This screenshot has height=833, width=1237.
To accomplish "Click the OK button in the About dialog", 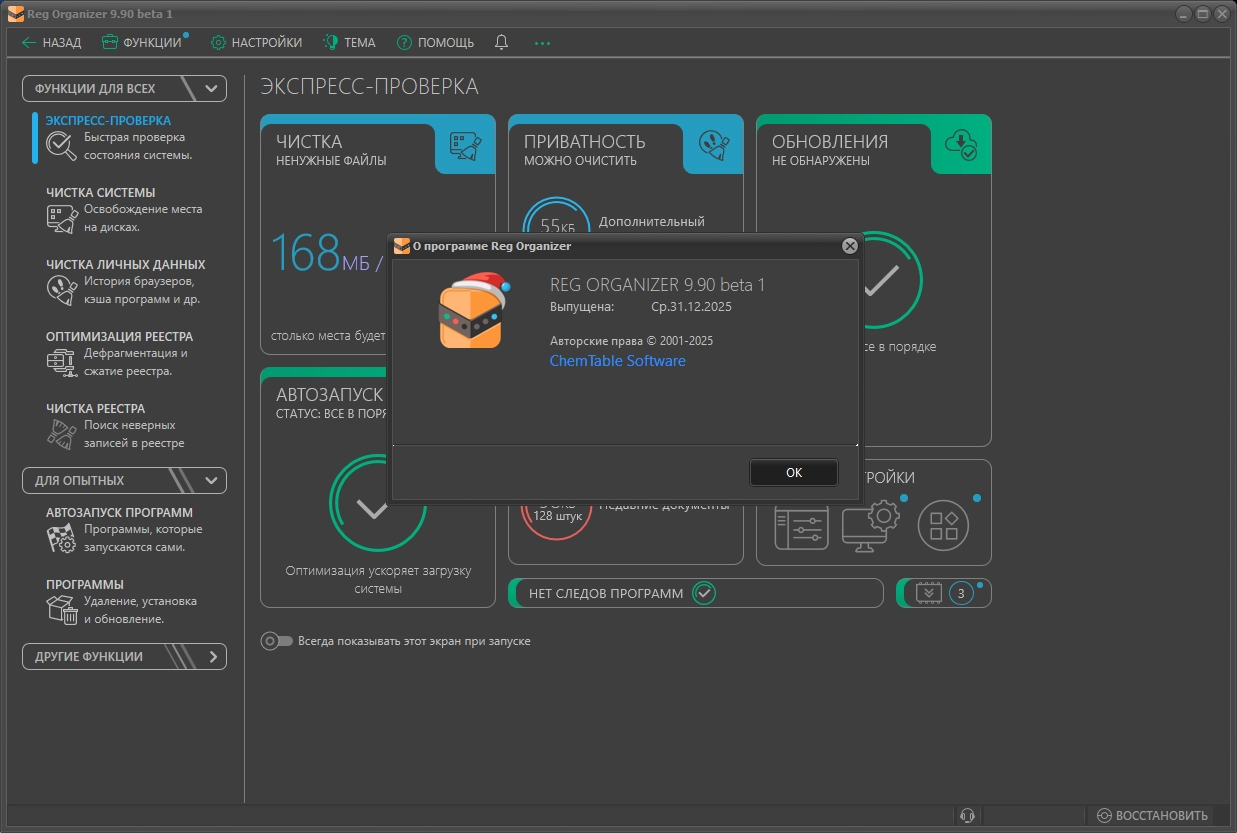I will tap(794, 473).
